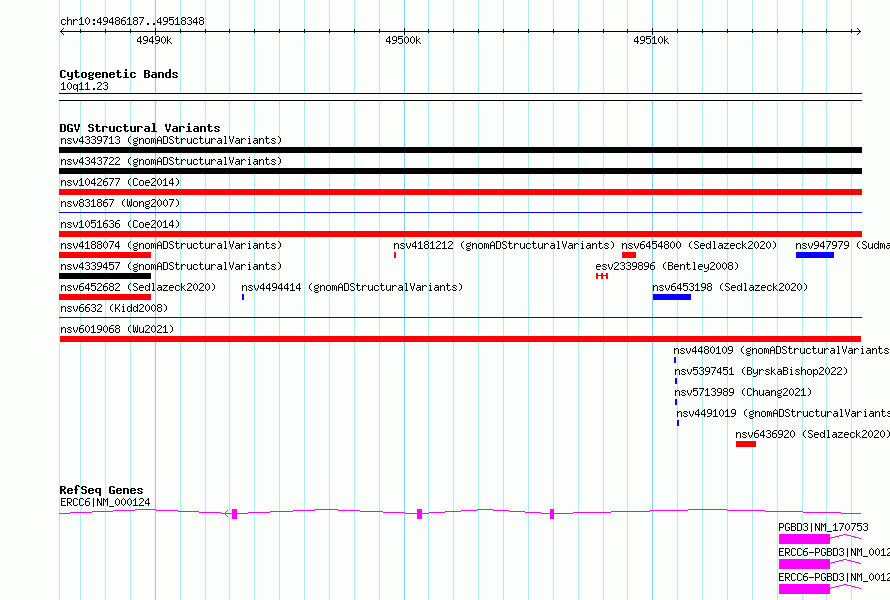The width and height of the screenshot is (890, 600).
Task: Open the DGV Structural Variants track title
Action: (140, 128)
